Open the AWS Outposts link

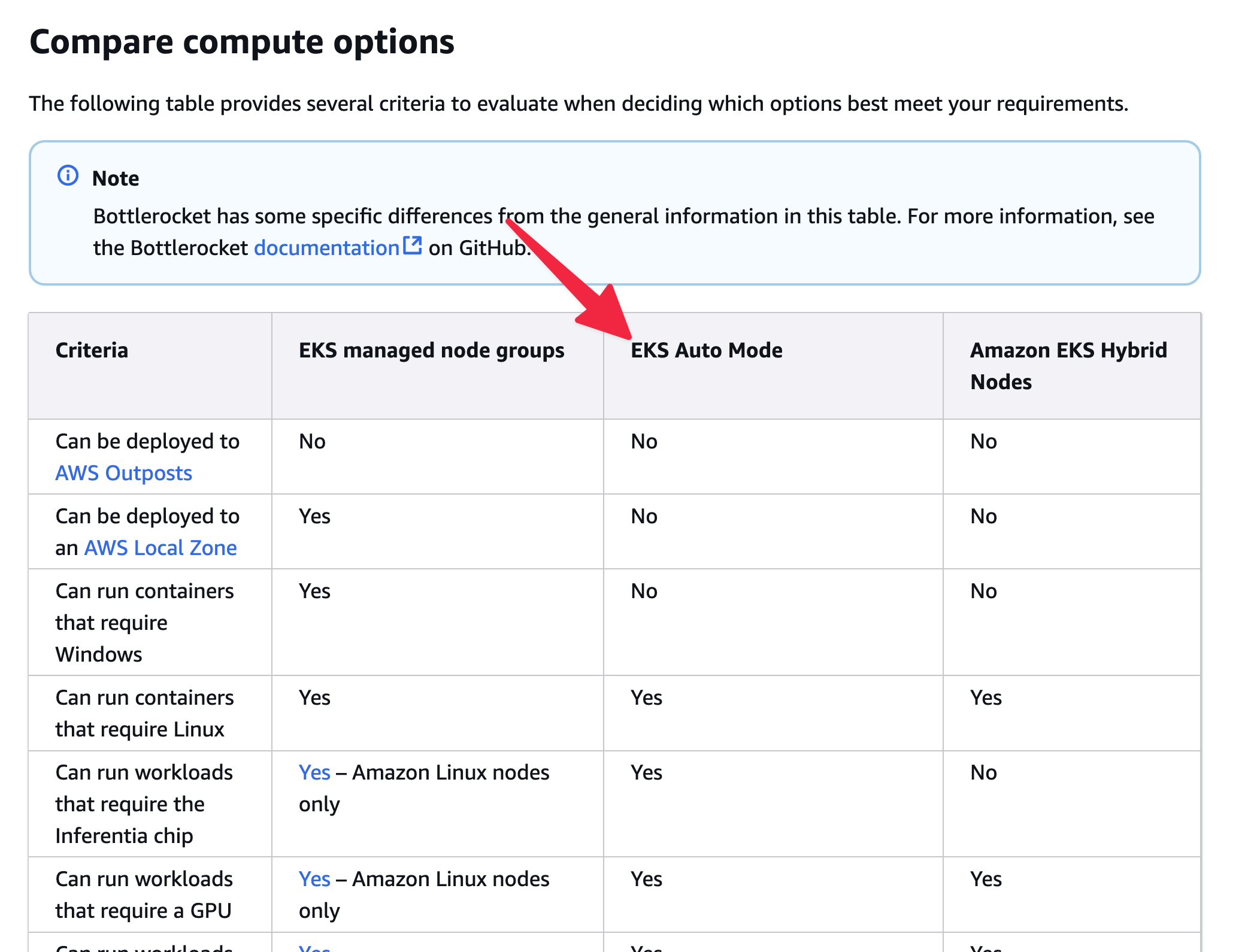click(x=123, y=473)
